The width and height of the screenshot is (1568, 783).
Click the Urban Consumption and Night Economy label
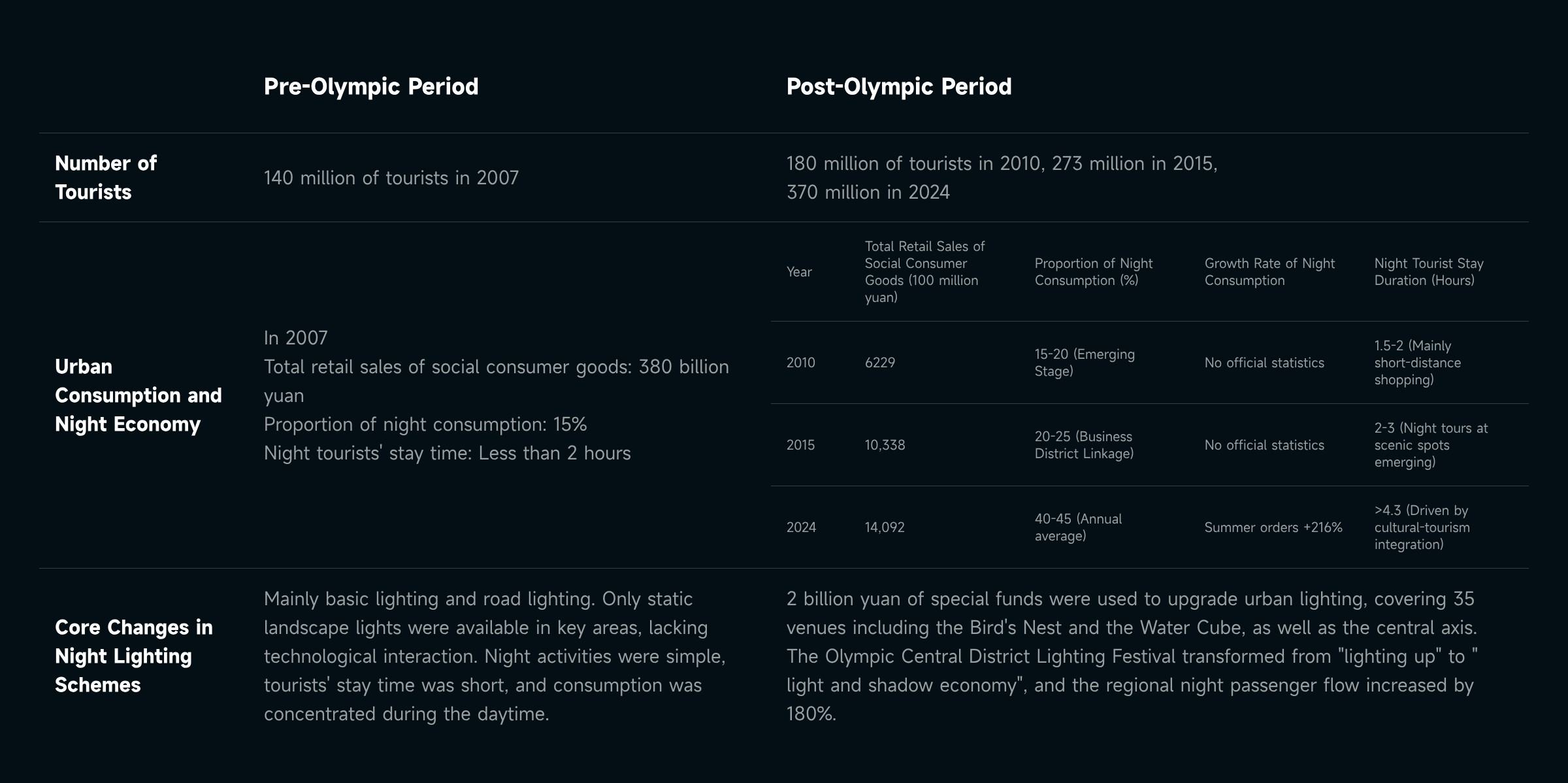[x=138, y=395]
